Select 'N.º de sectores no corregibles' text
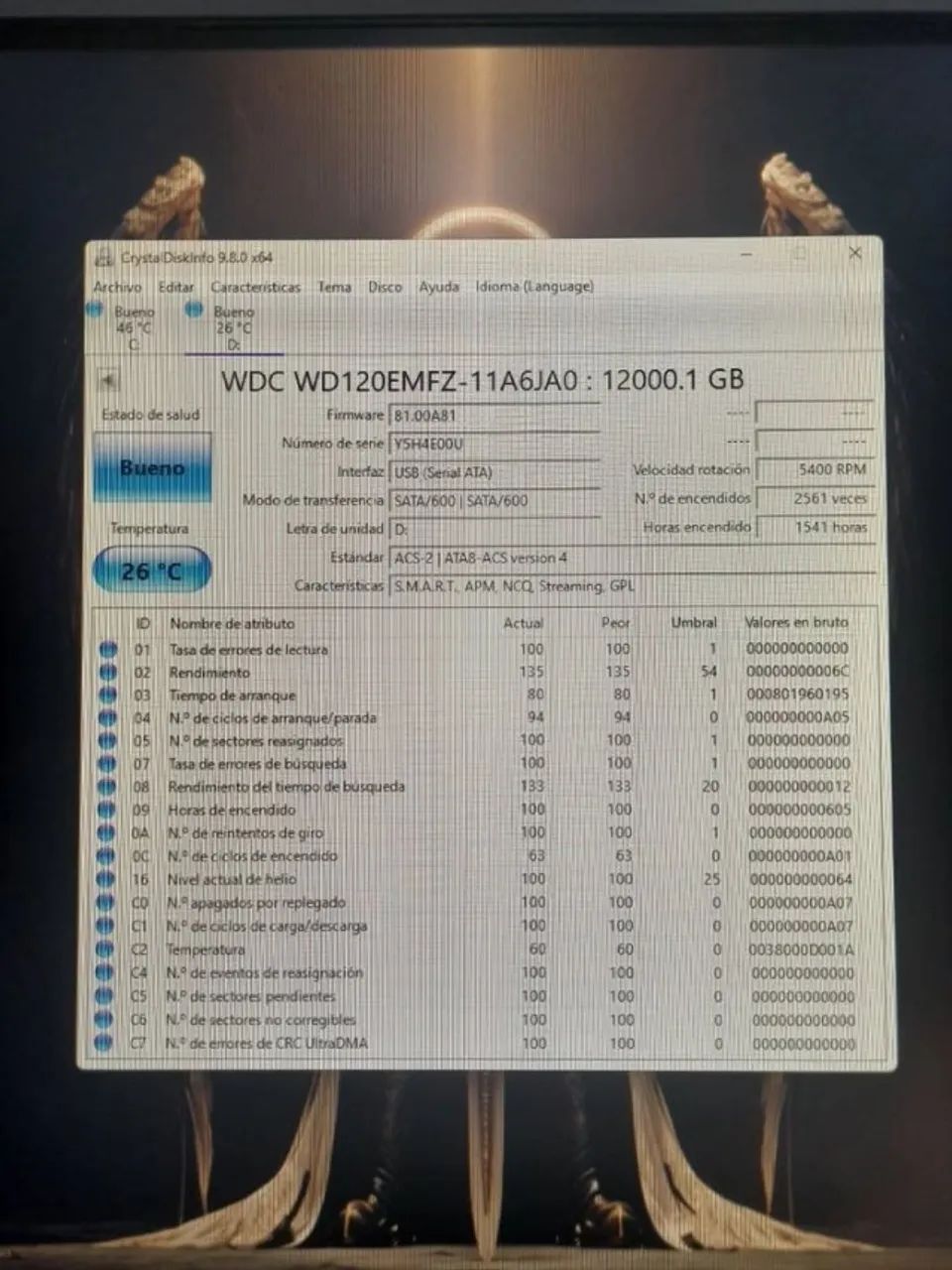Viewport: 952px width, 1270px height. [x=260, y=1020]
